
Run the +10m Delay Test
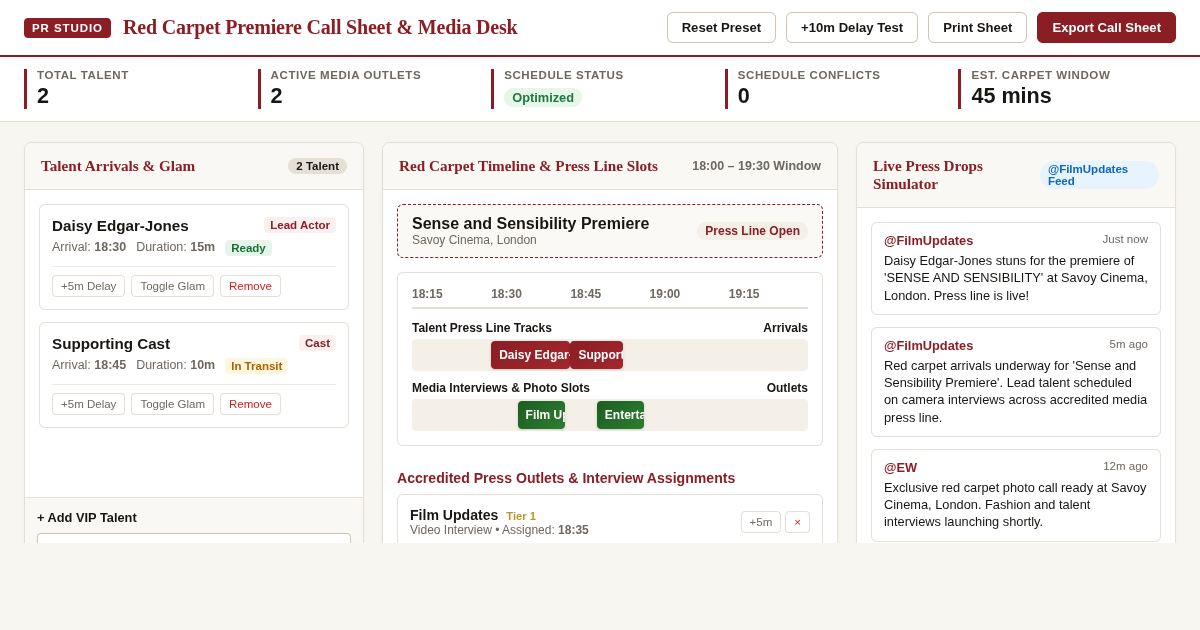coord(852,27)
